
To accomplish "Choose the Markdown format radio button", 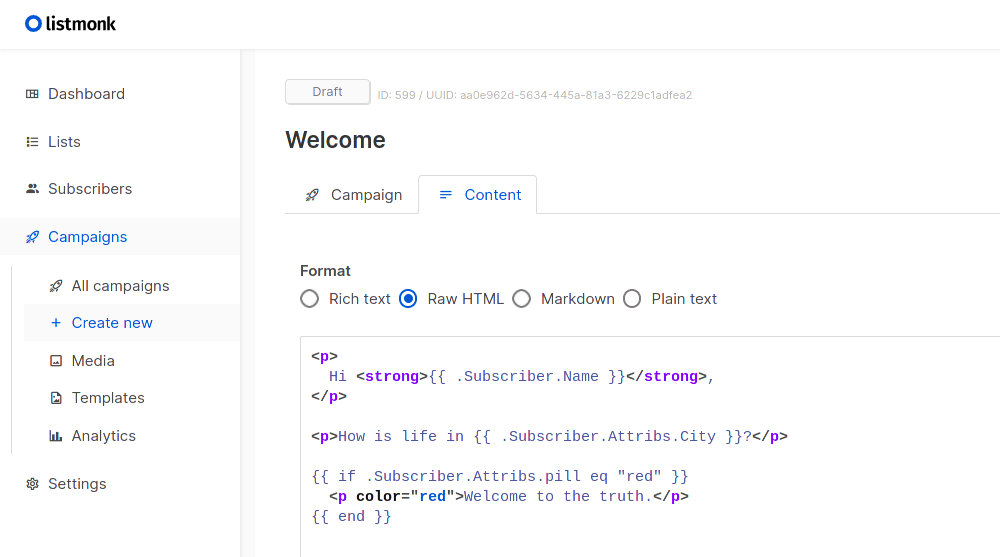I will [x=521, y=299].
